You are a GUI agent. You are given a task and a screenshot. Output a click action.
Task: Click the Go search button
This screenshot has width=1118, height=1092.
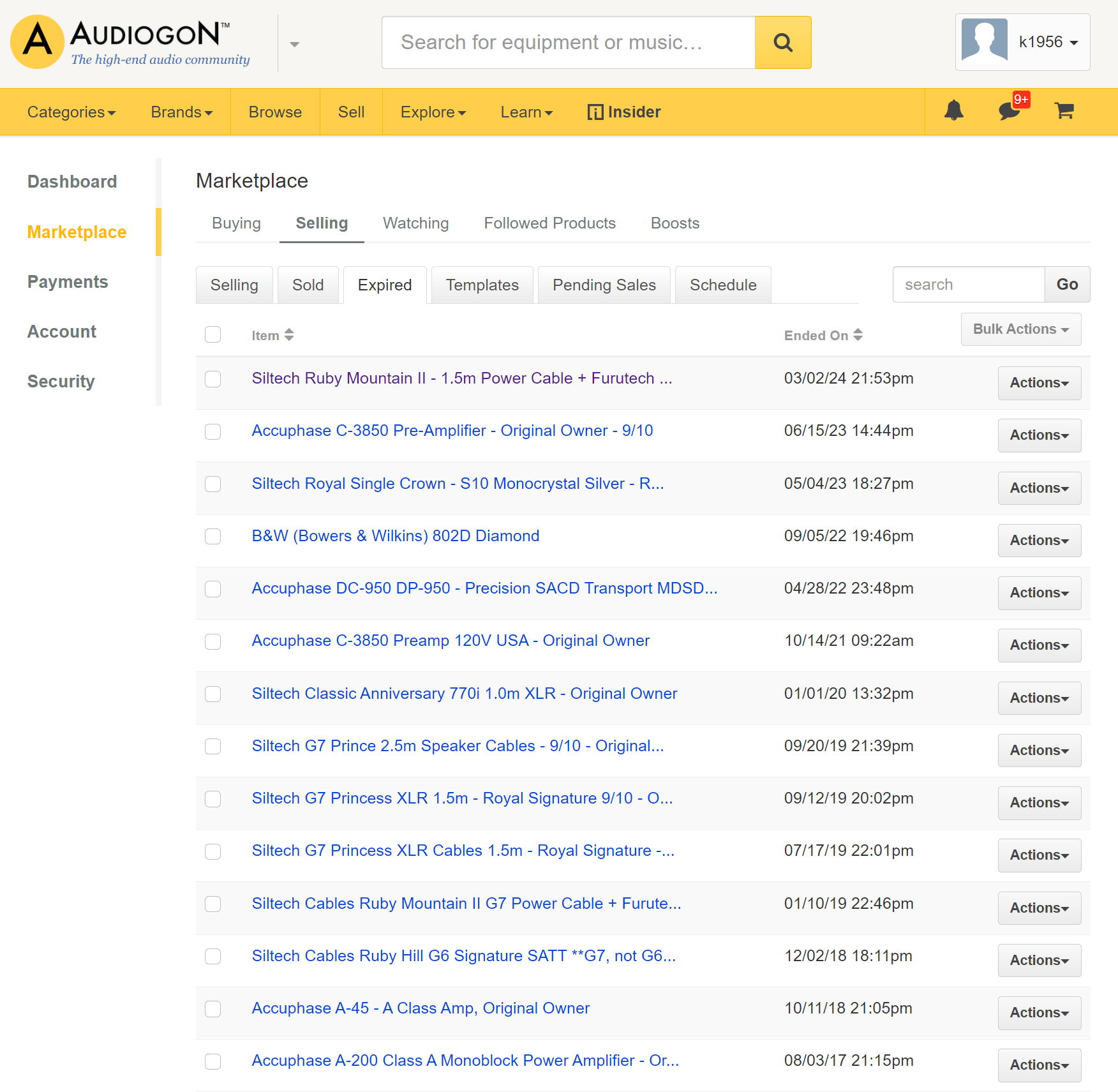click(x=1067, y=285)
